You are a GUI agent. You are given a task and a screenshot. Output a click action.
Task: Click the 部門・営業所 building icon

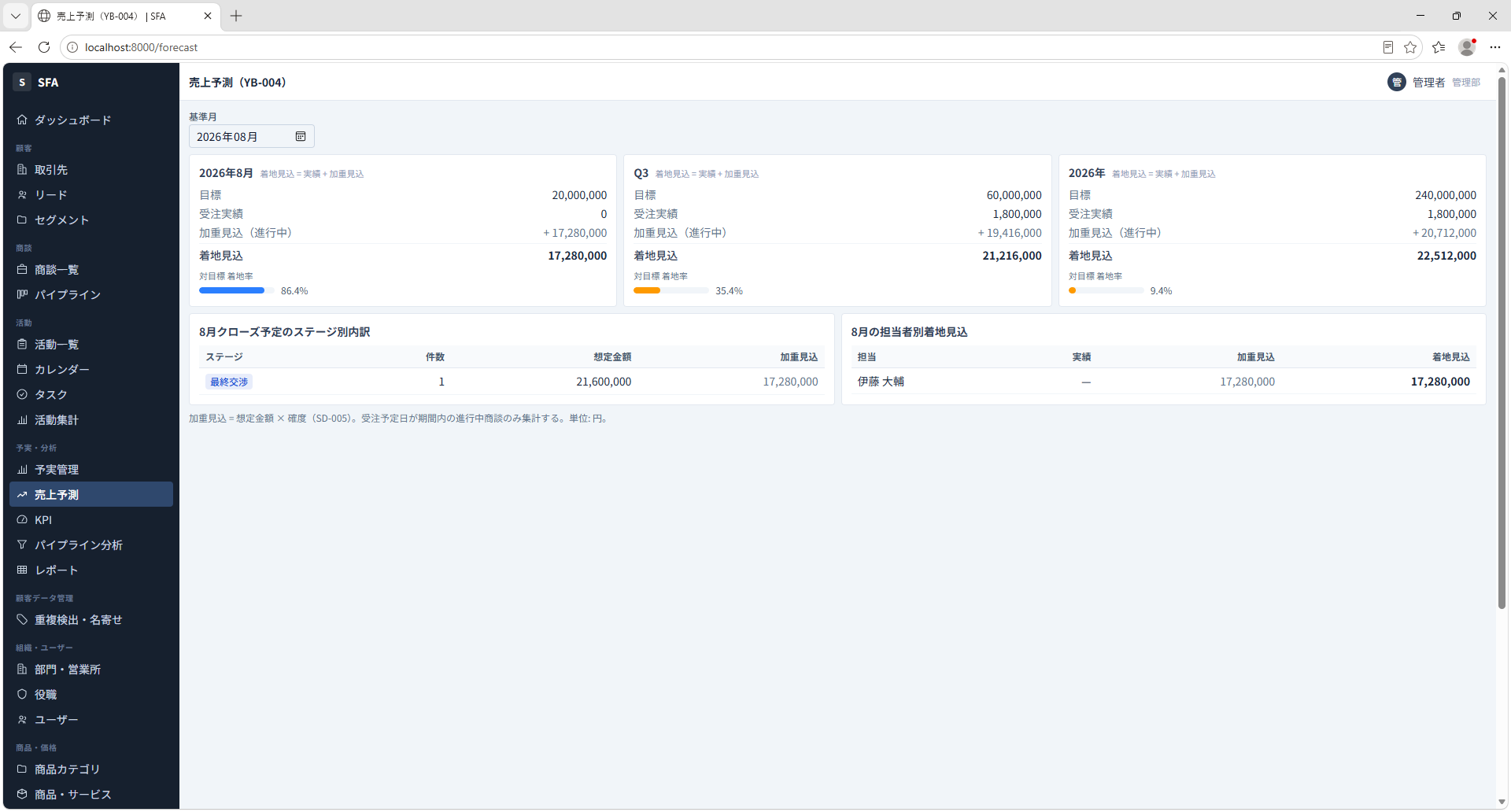click(x=22, y=669)
